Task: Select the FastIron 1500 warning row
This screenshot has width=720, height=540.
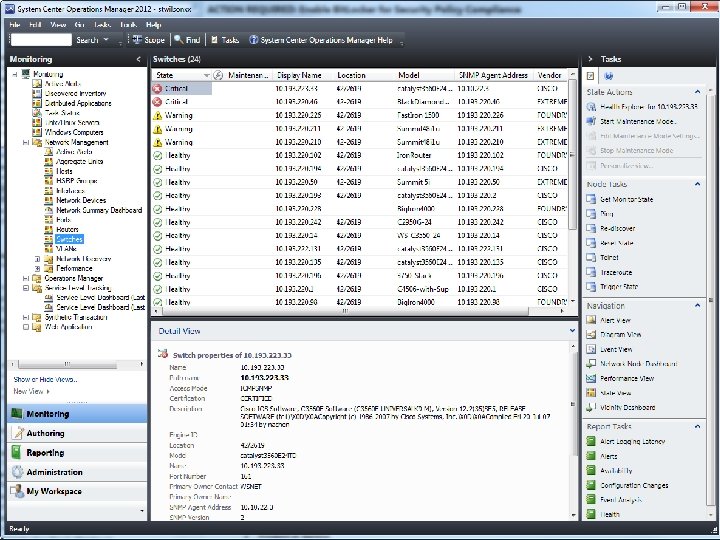Action: pos(360,115)
